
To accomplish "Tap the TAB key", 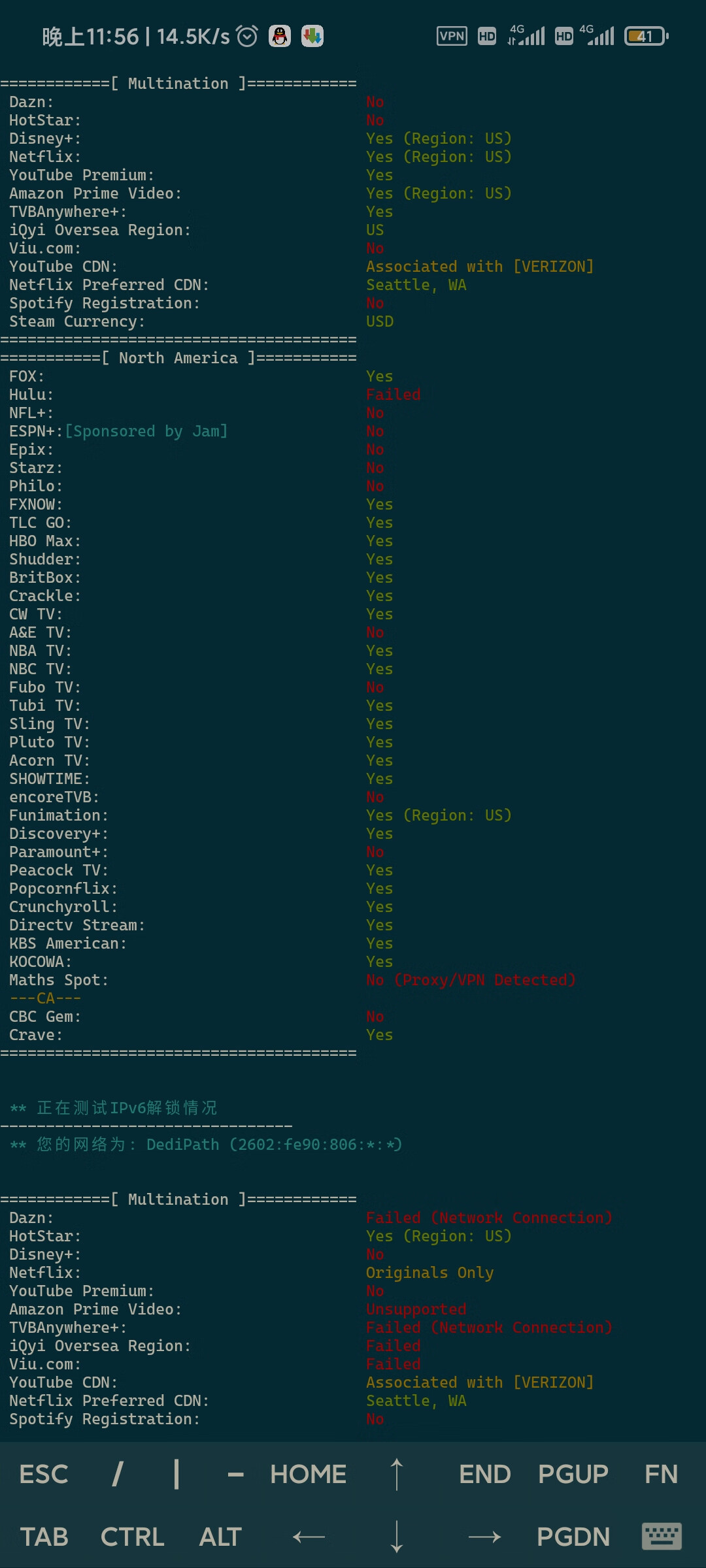I will 44,1537.
